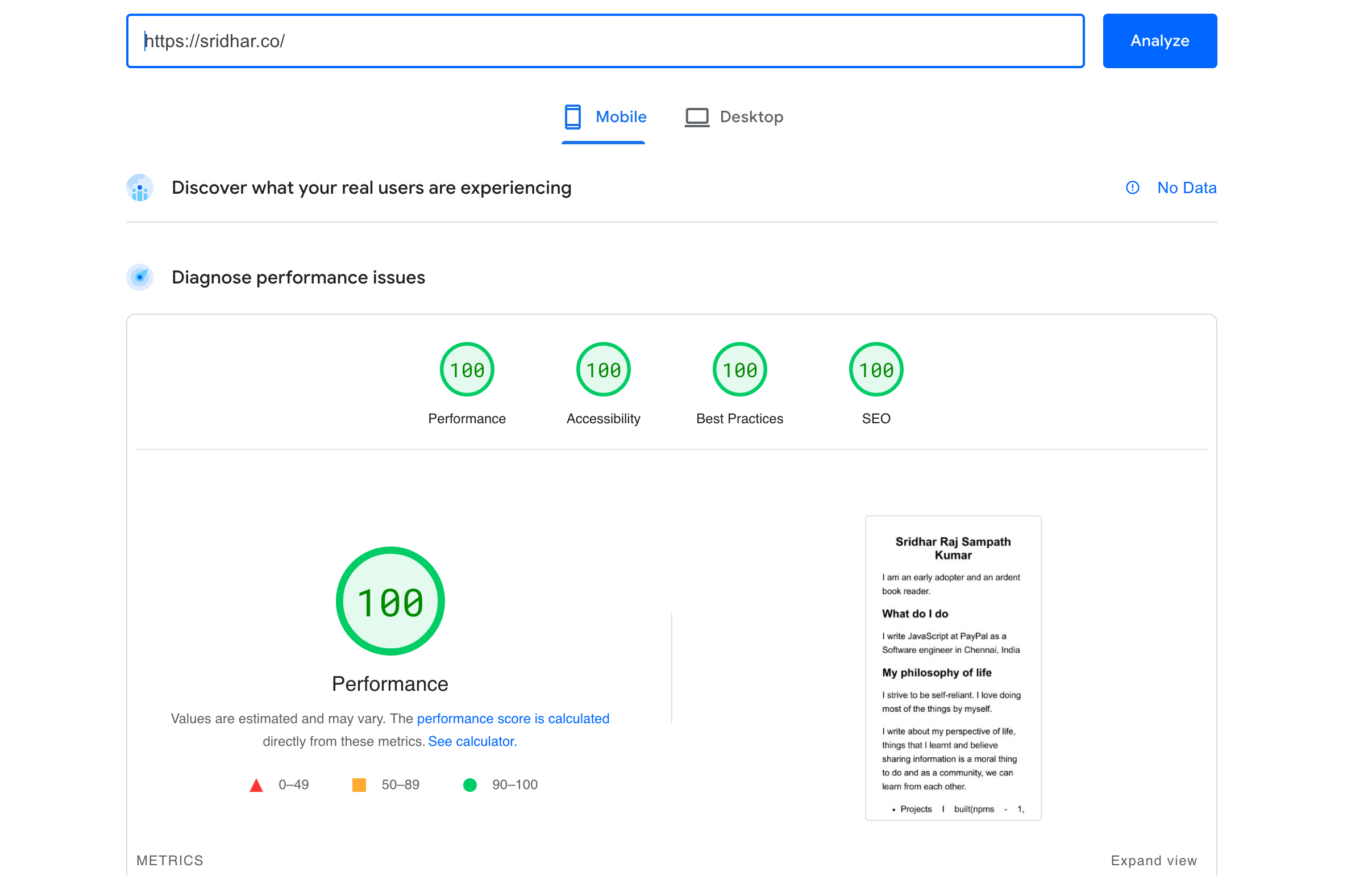Select the Accessibility 100 score gauge
1372x876 pixels.
(x=604, y=370)
